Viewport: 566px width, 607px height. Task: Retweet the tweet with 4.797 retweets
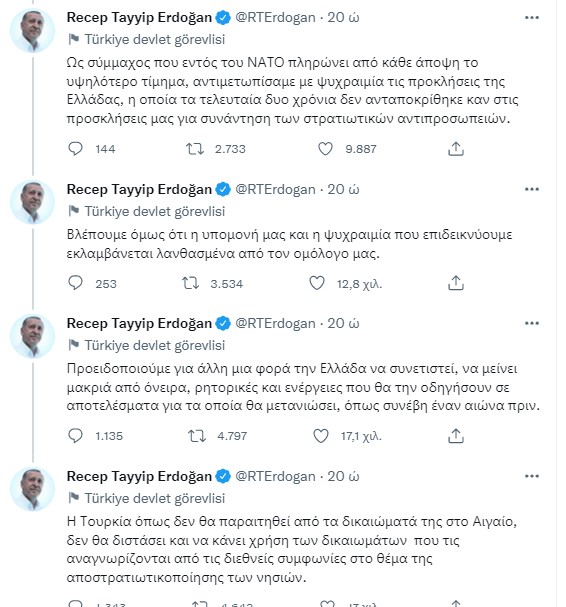tap(197, 436)
